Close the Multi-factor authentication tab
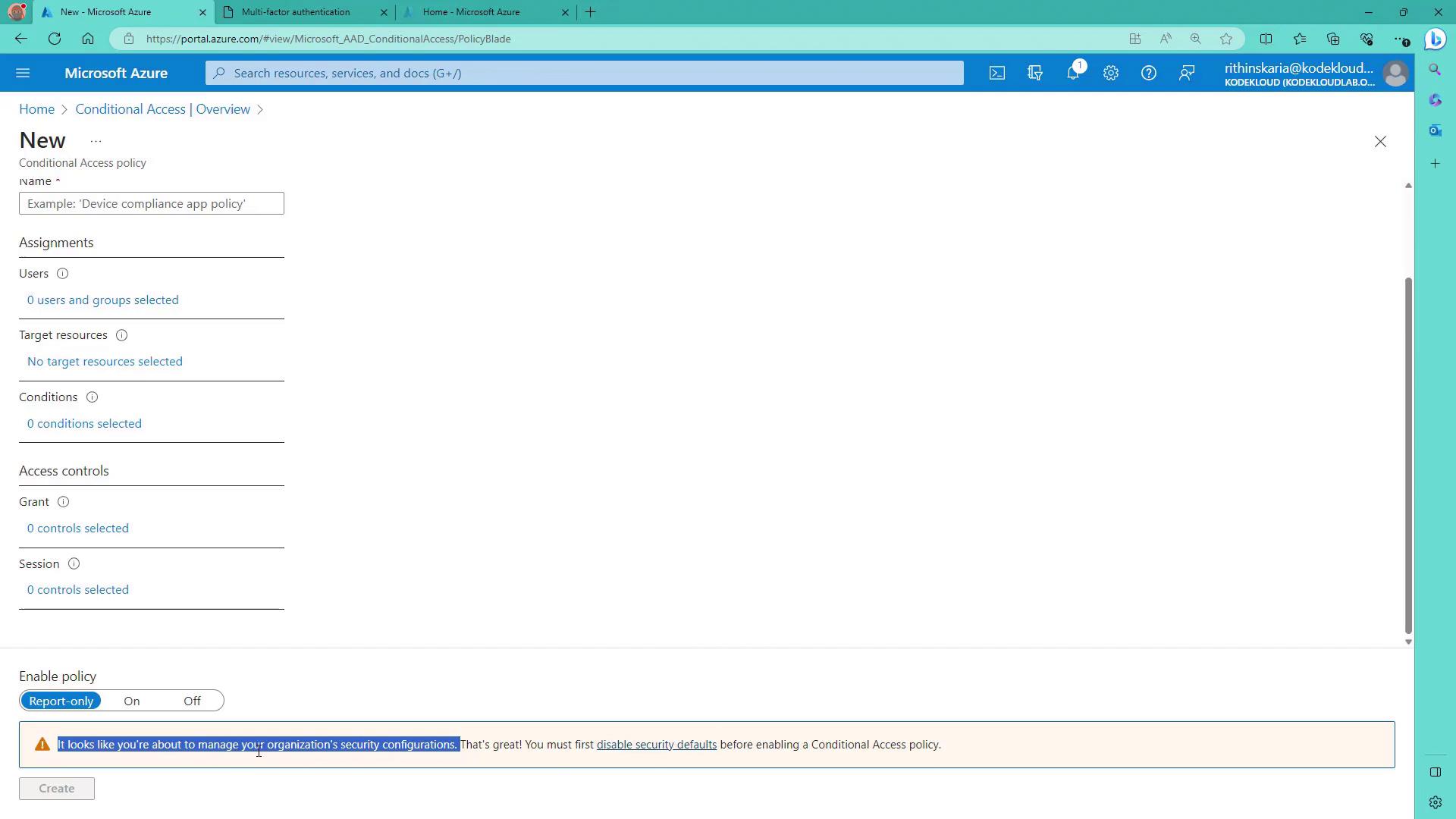 [384, 12]
